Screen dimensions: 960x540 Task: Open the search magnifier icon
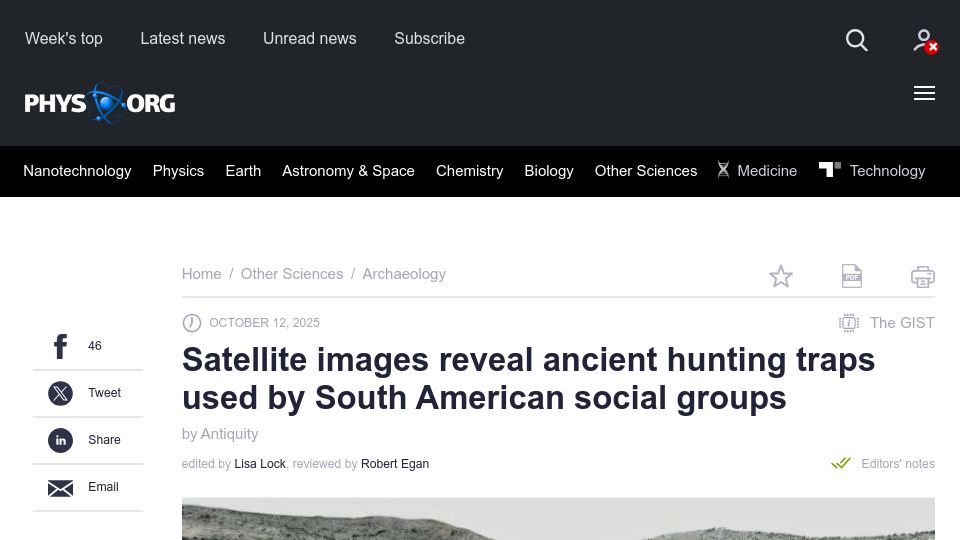pyautogui.click(x=857, y=40)
